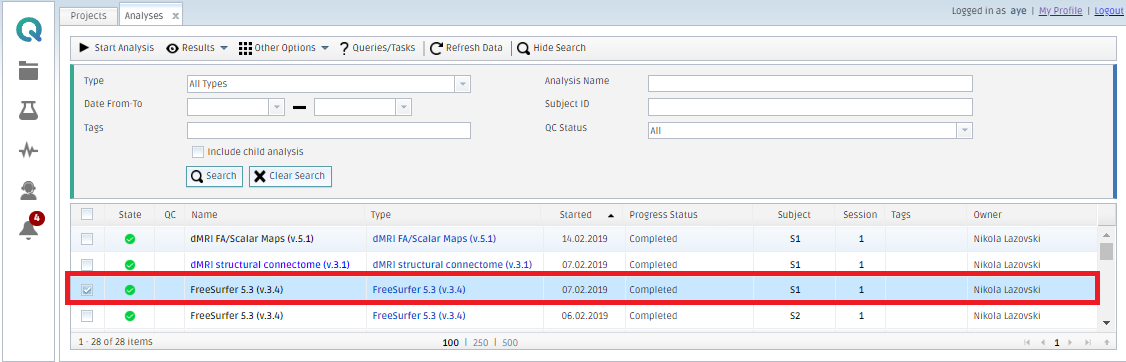Click the table scrollbar down arrow
Image resolution: width=1126 pixels, height=362 pixels.
[1107, 323]
